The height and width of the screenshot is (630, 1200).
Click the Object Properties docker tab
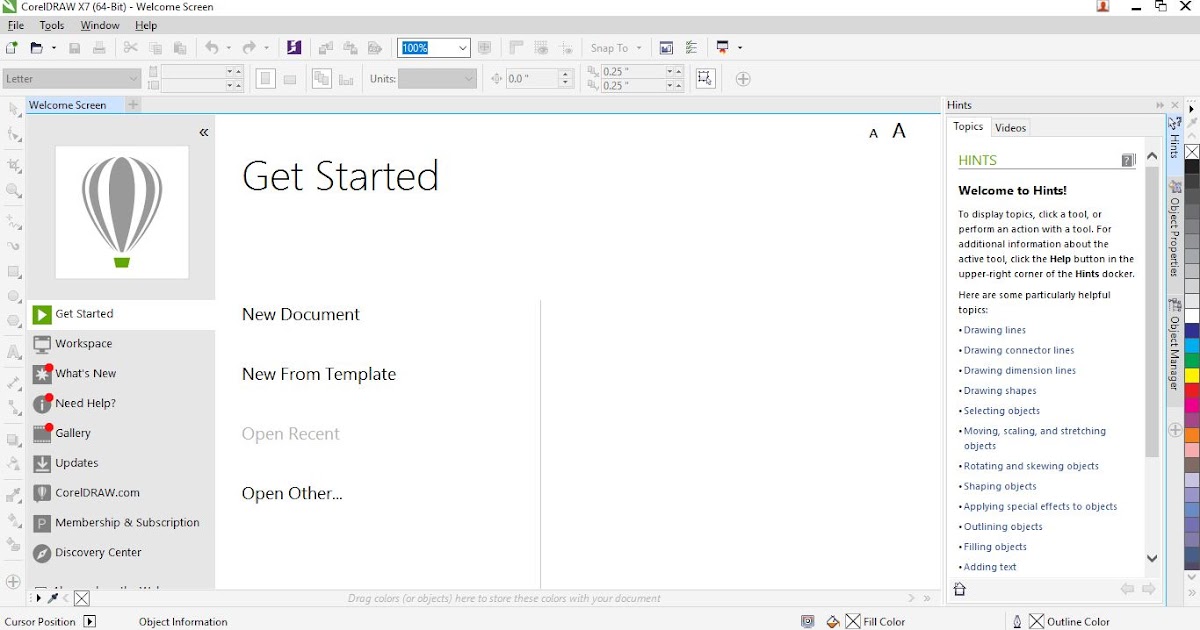1175,230
